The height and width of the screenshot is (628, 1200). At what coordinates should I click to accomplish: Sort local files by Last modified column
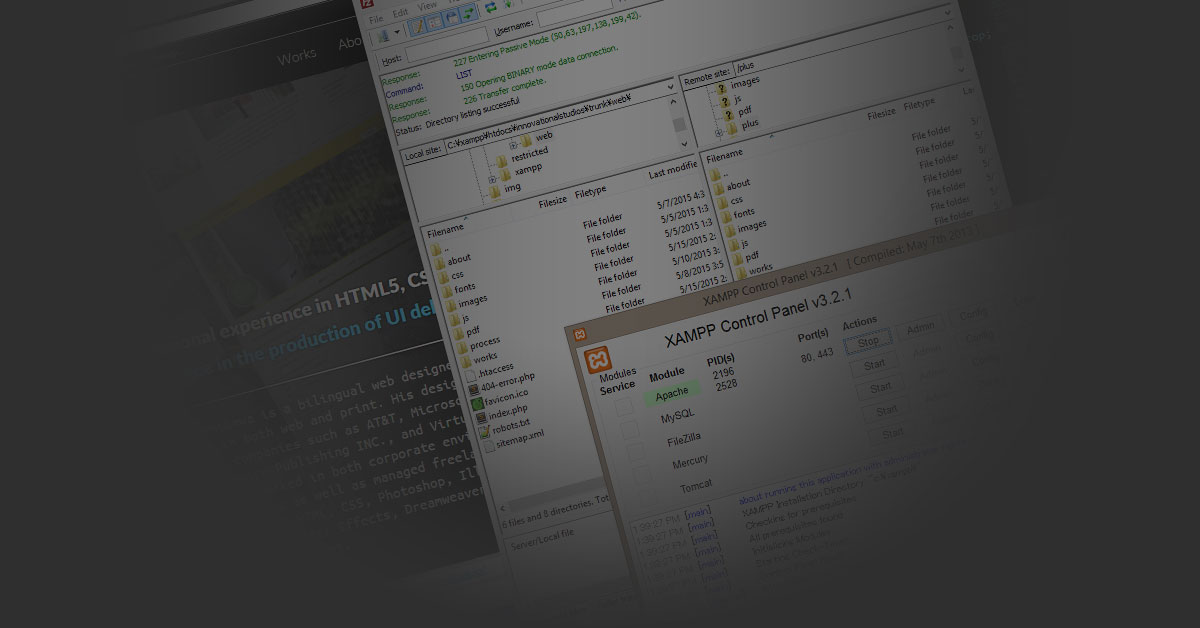tap(672, 170)
